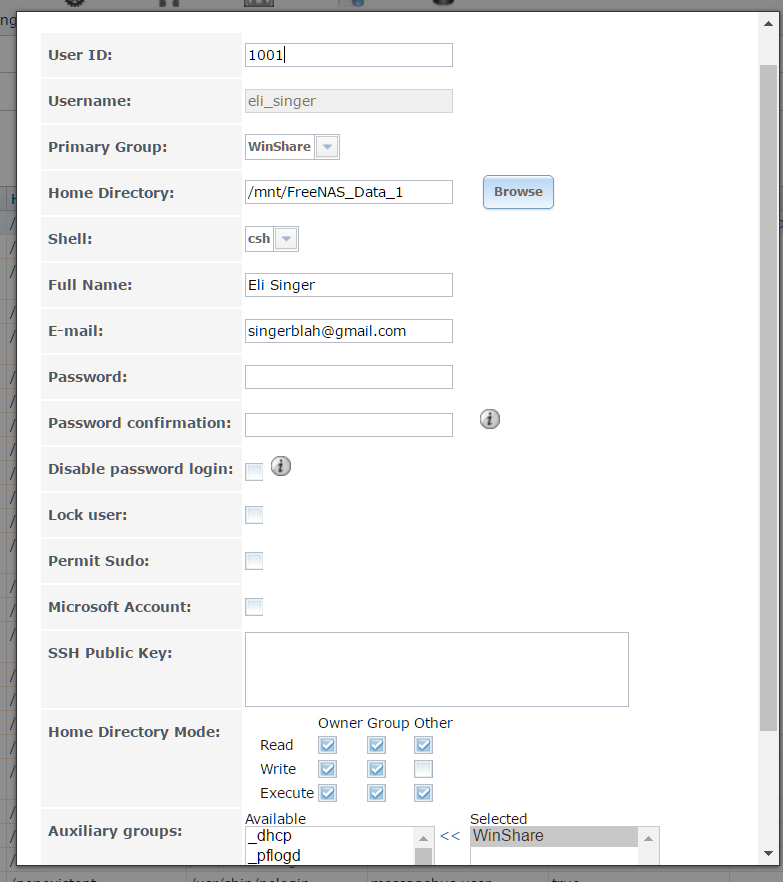Uncheck Group Execute permission

tap(376, 793)
